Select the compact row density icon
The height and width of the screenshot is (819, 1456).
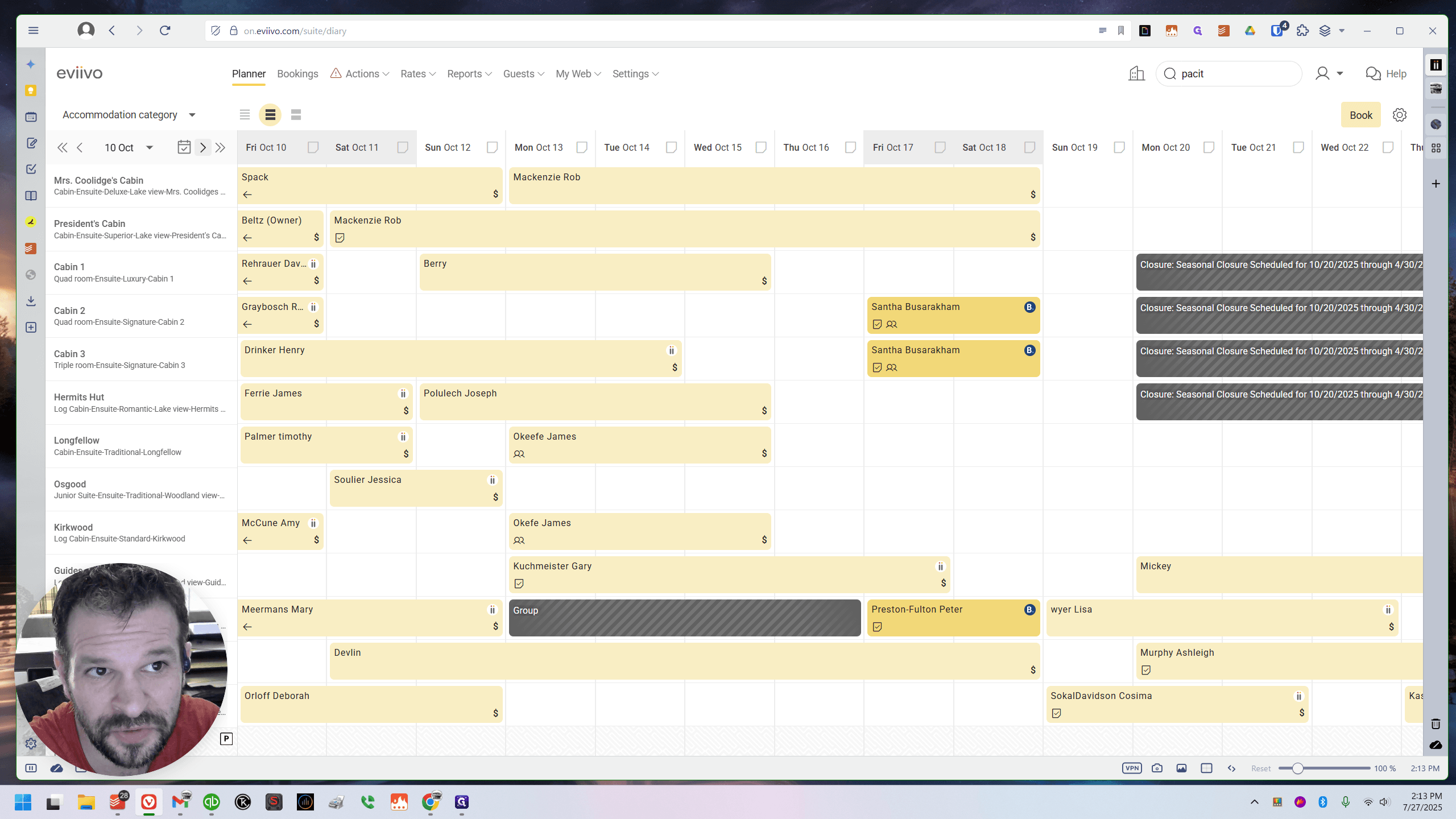[x=245, y=115]
